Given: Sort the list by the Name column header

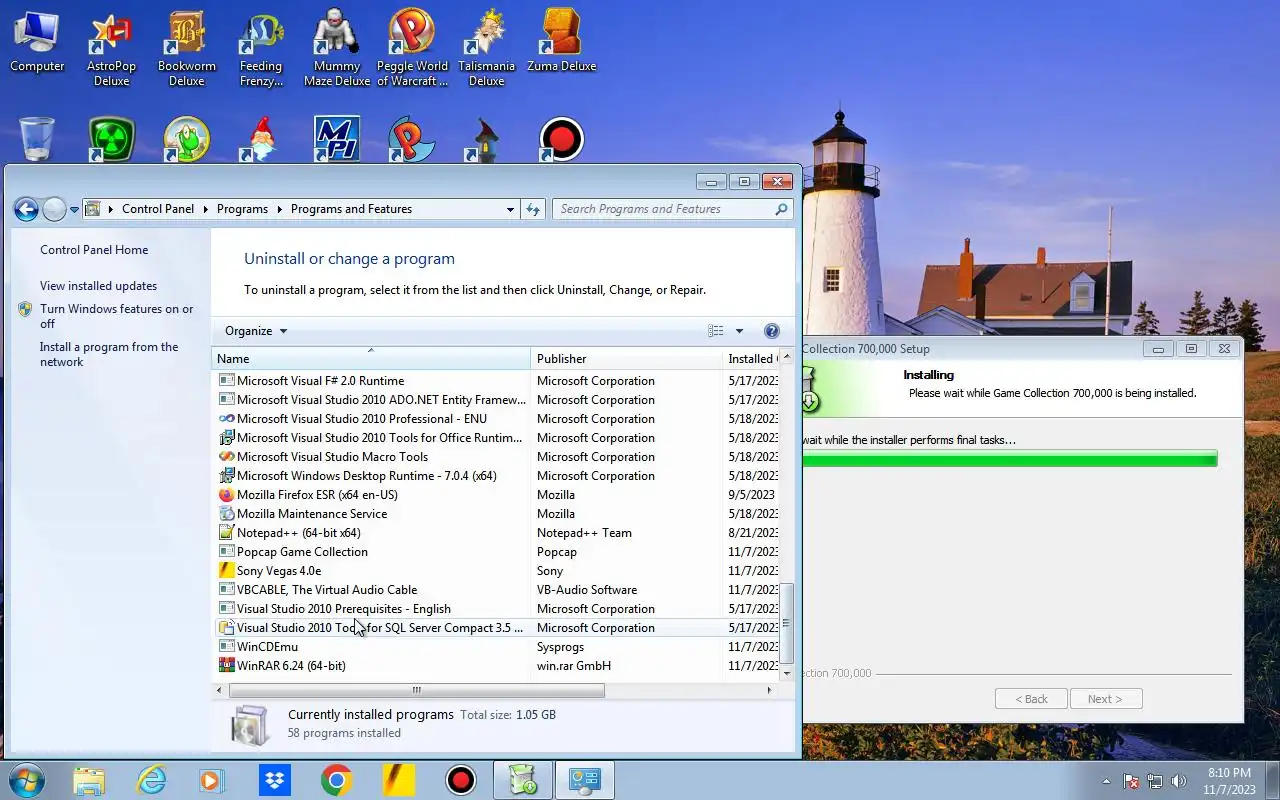Looking at the screenshot, I should point(371,358).
